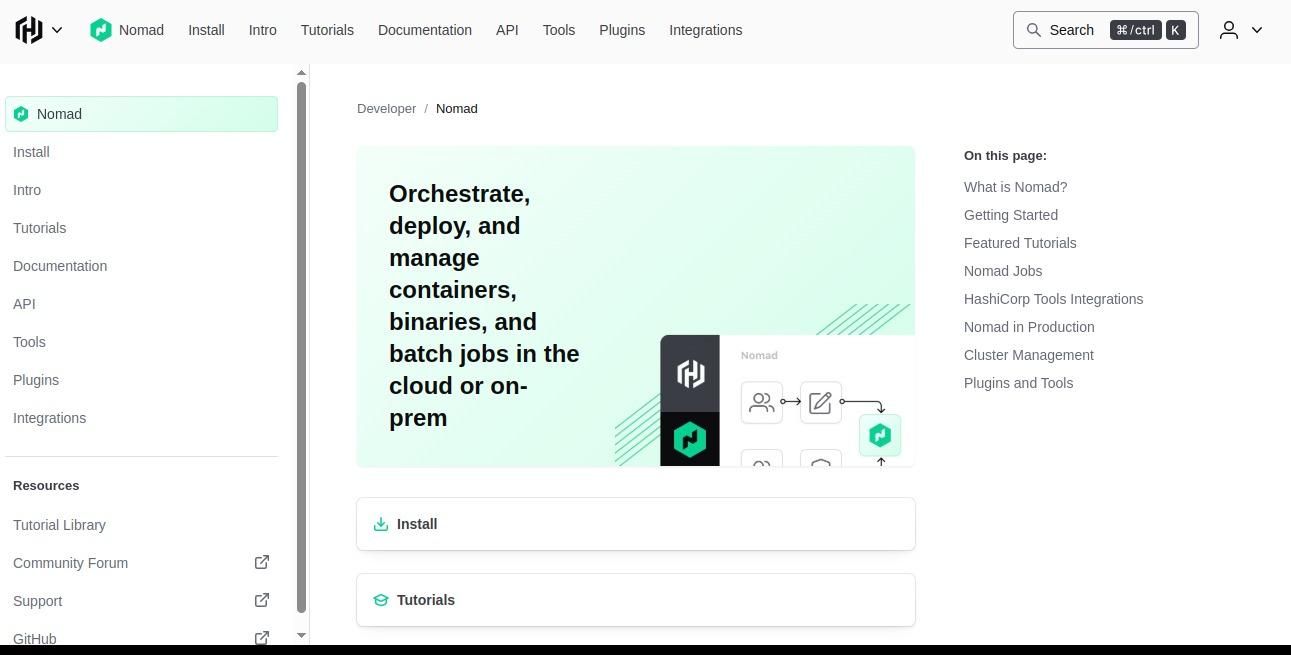Open the API top navigation item
The width and height of the screenshot is (1291, 655).
(507, 30)
